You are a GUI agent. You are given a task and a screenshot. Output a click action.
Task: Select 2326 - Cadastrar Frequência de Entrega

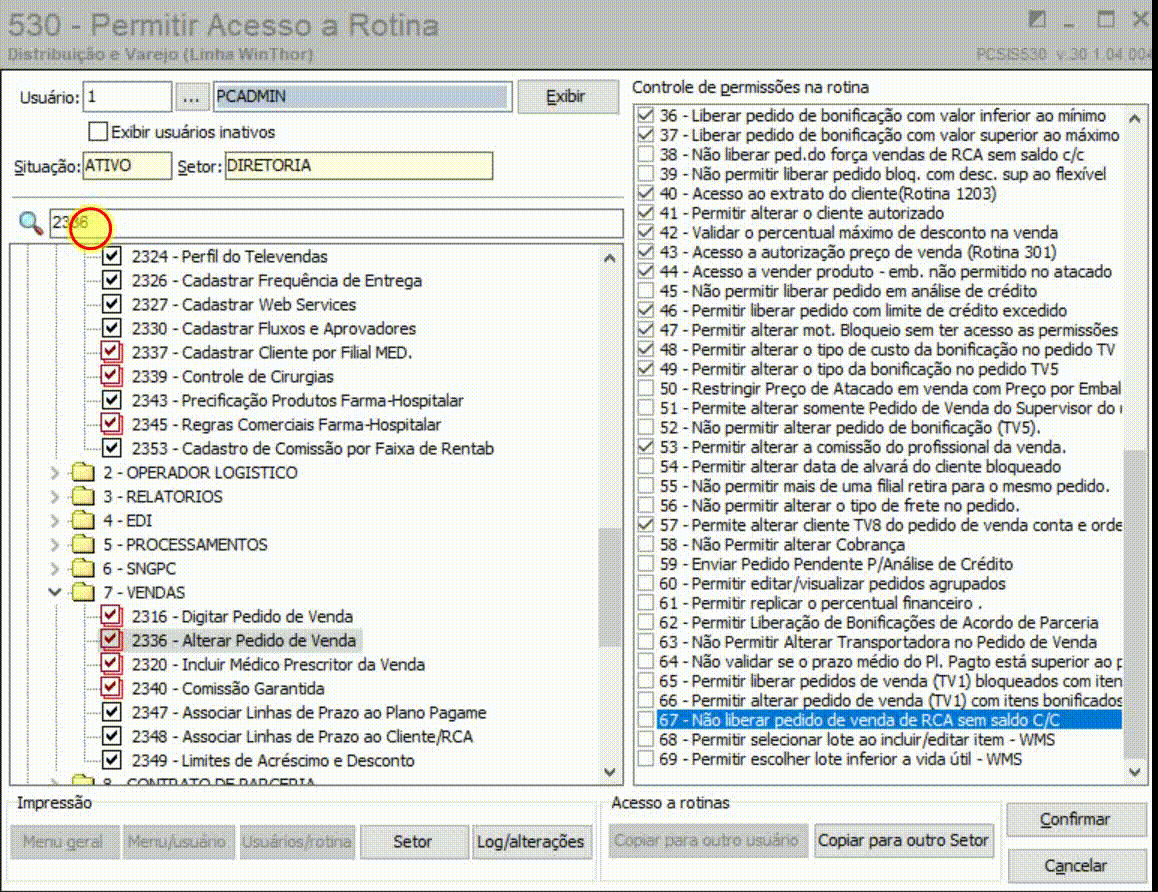pyautogui.click(x=276, y=281)
